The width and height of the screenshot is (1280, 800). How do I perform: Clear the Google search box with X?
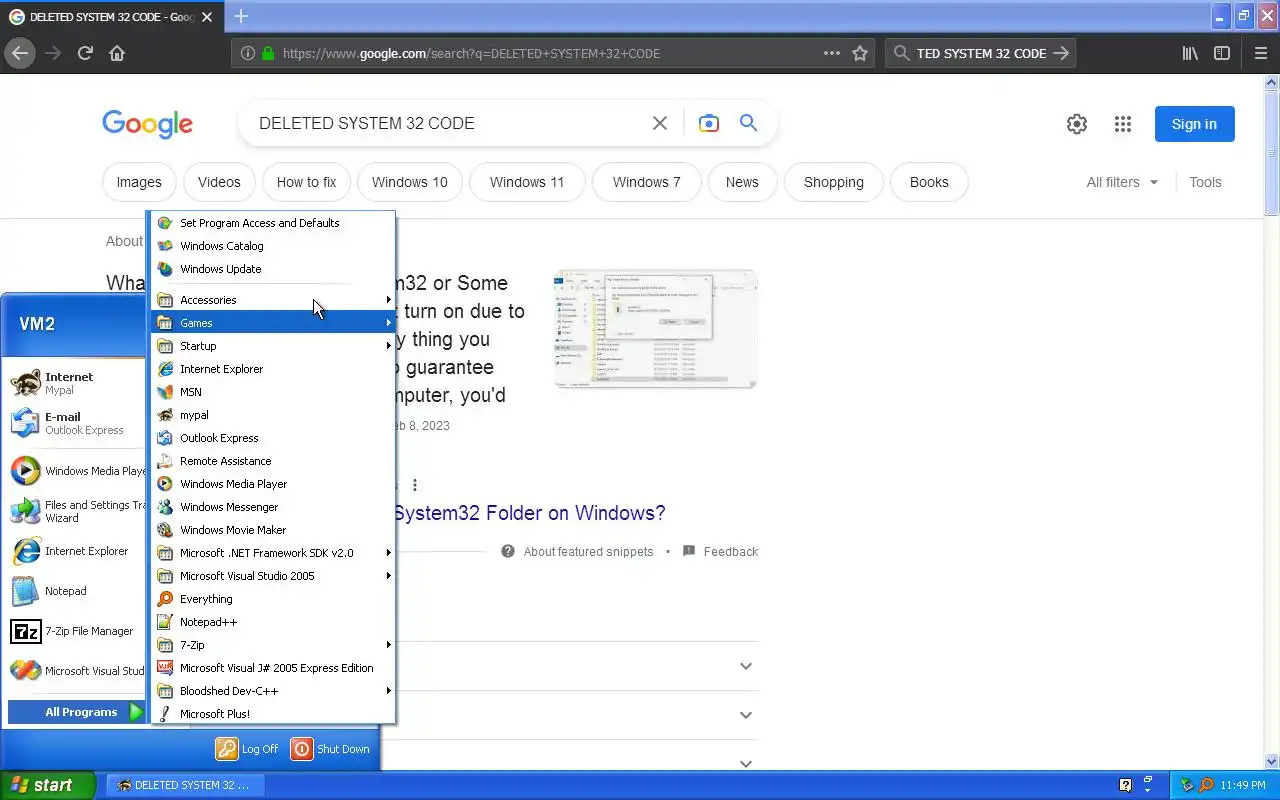coord(660,123)
